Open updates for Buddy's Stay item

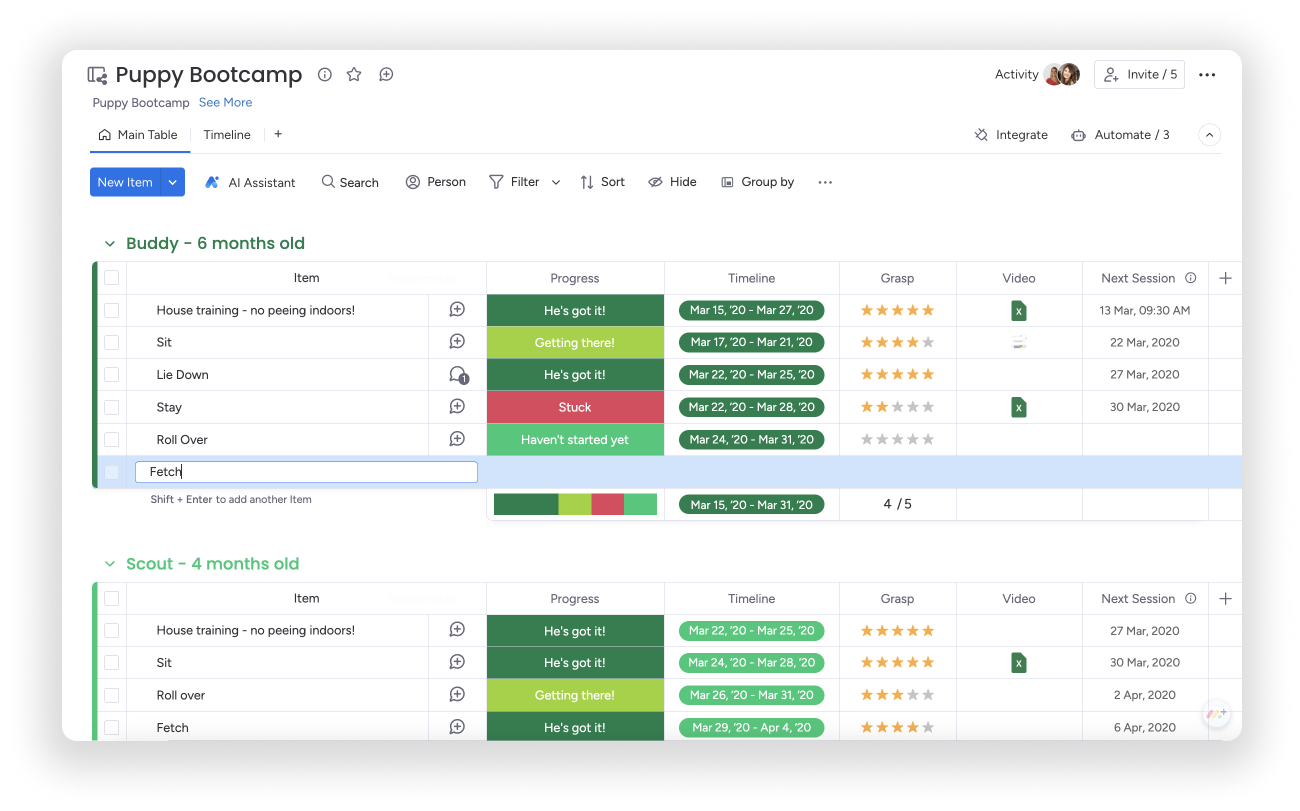[x=457, y=407]
